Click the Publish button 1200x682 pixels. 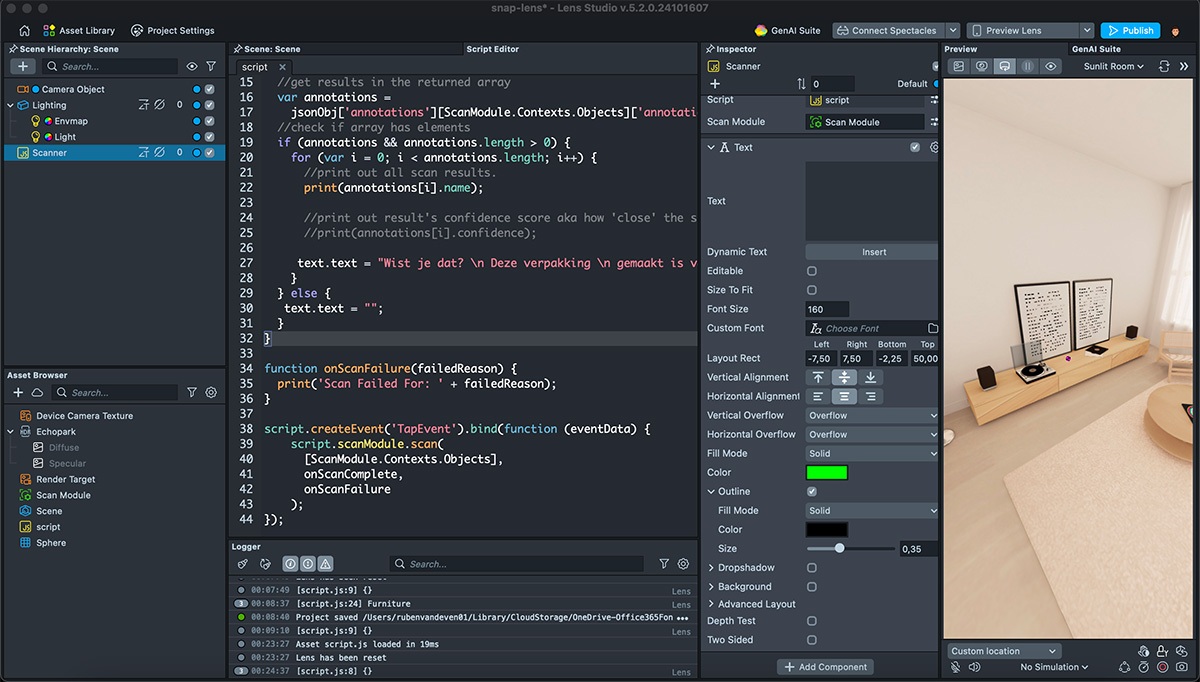click(x=1130, y=30)
